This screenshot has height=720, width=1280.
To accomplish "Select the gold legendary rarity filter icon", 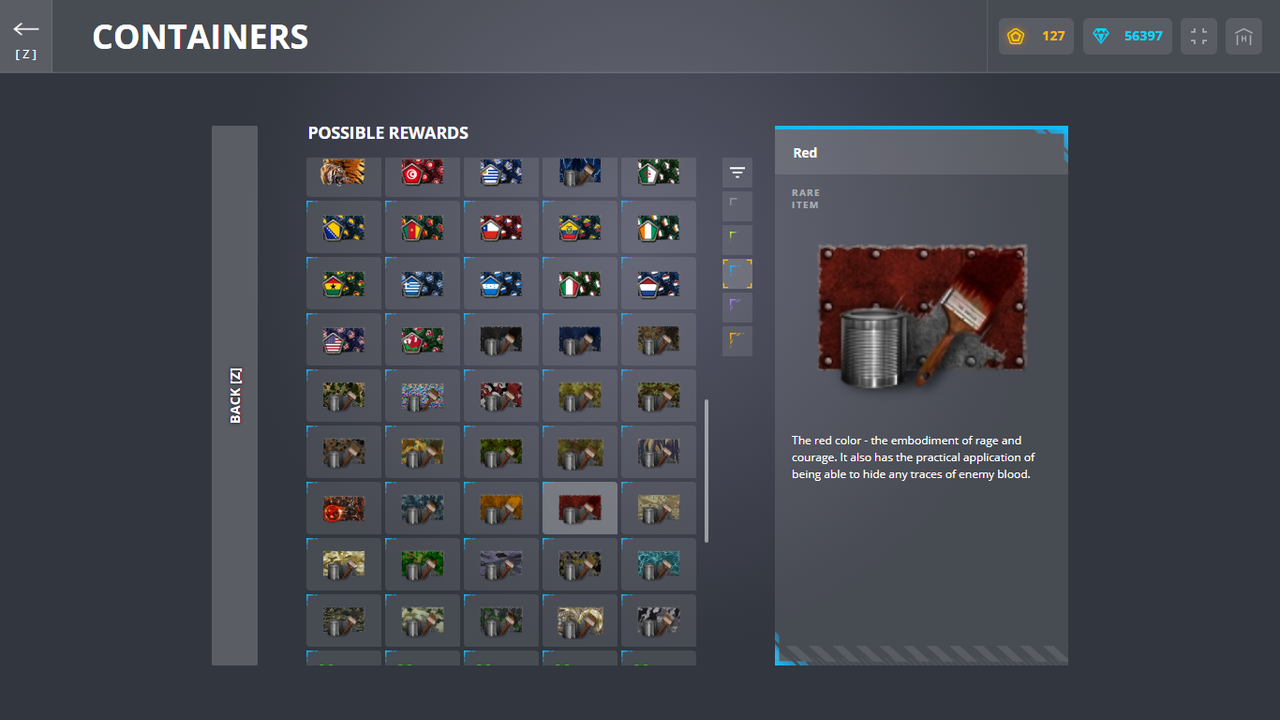I will coord(737,341).
